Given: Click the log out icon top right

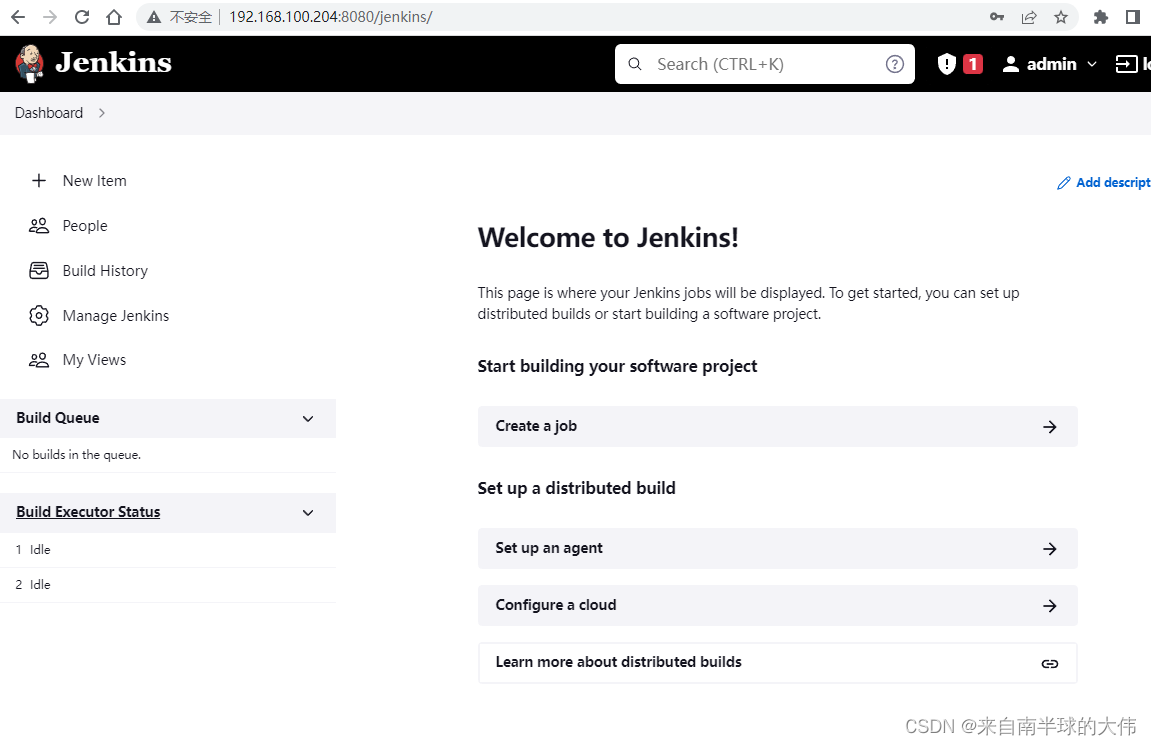Looking at the screenshot, I should tap(1129, 63).
